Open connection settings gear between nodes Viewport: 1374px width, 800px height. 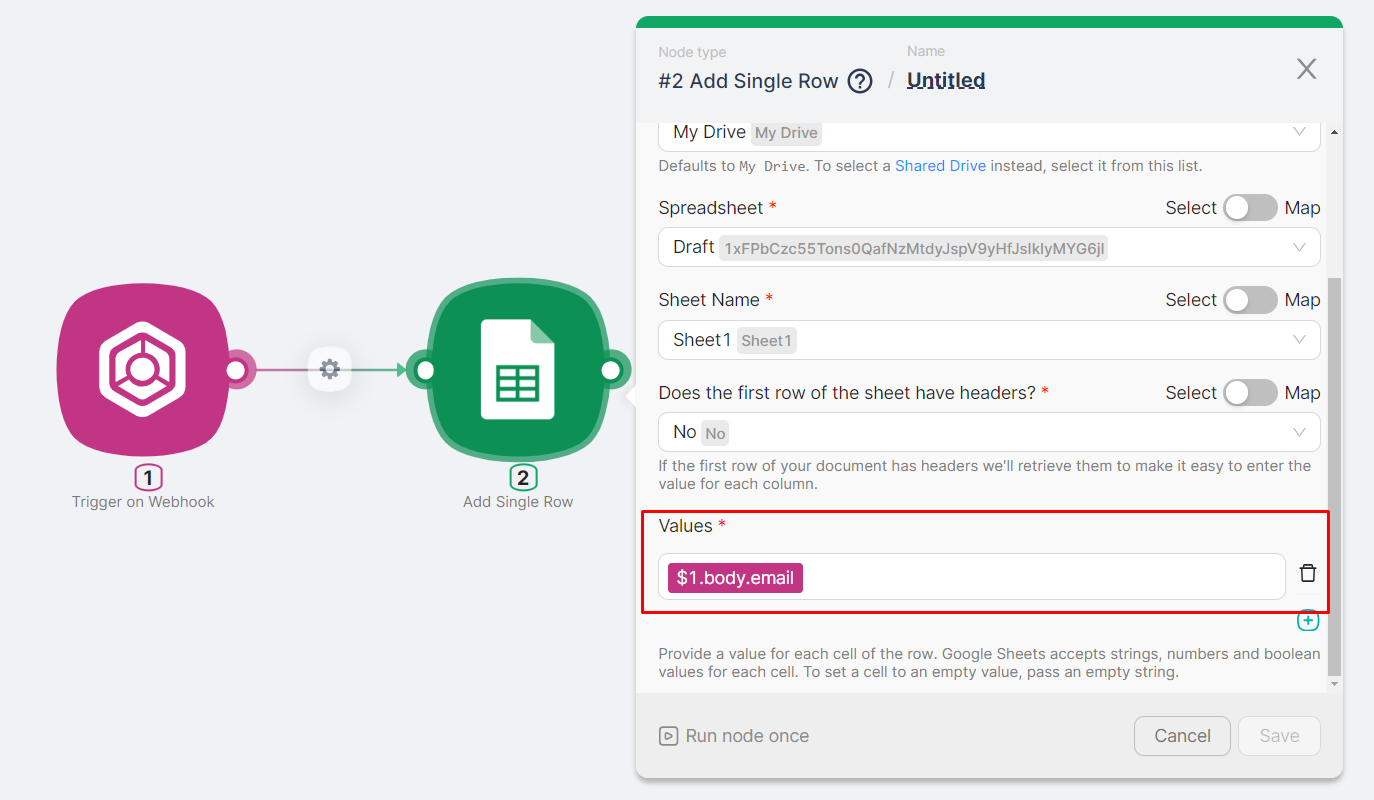click(x=329, y=370)
